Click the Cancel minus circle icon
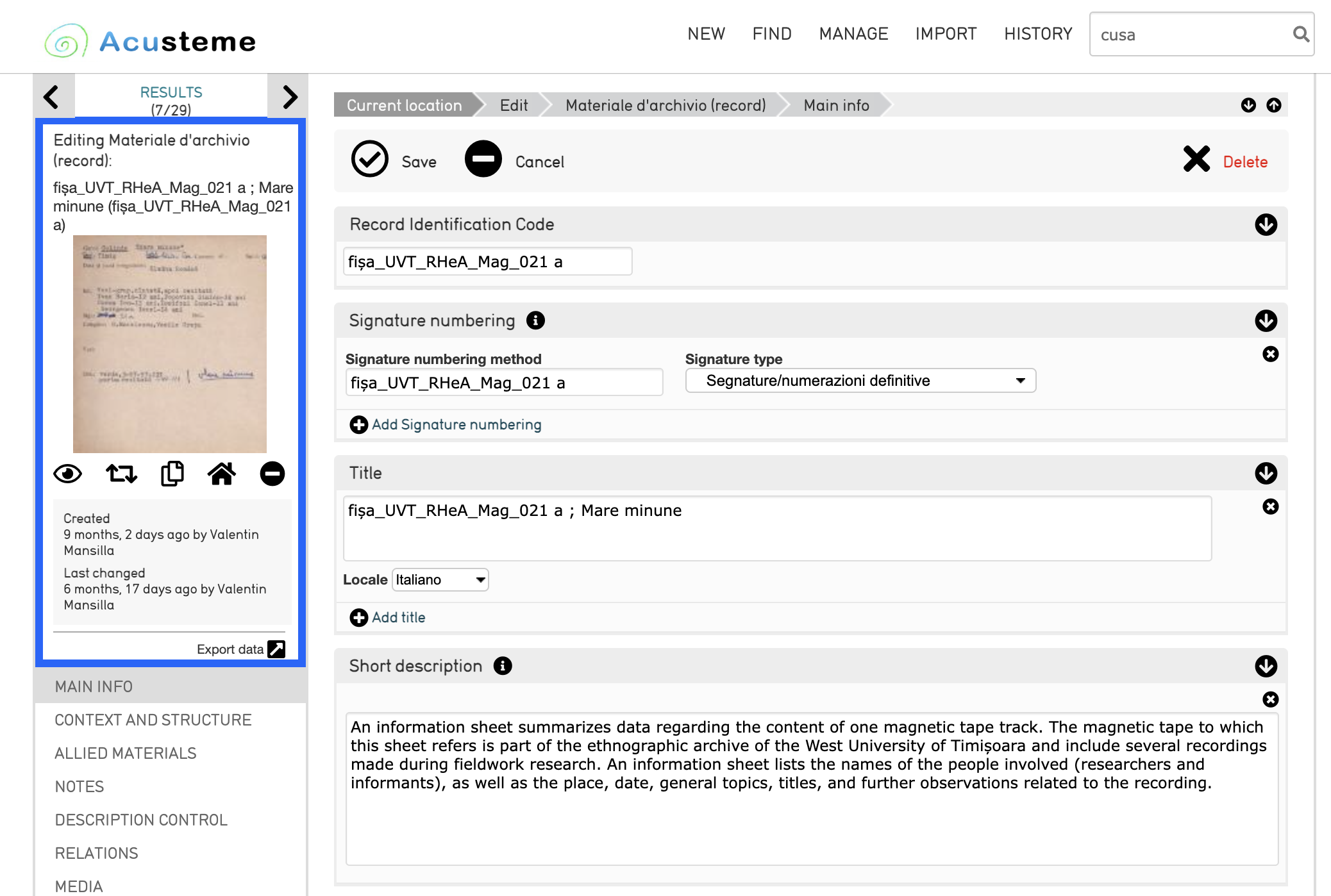The image size is (1331, 896). click(483, 159)
